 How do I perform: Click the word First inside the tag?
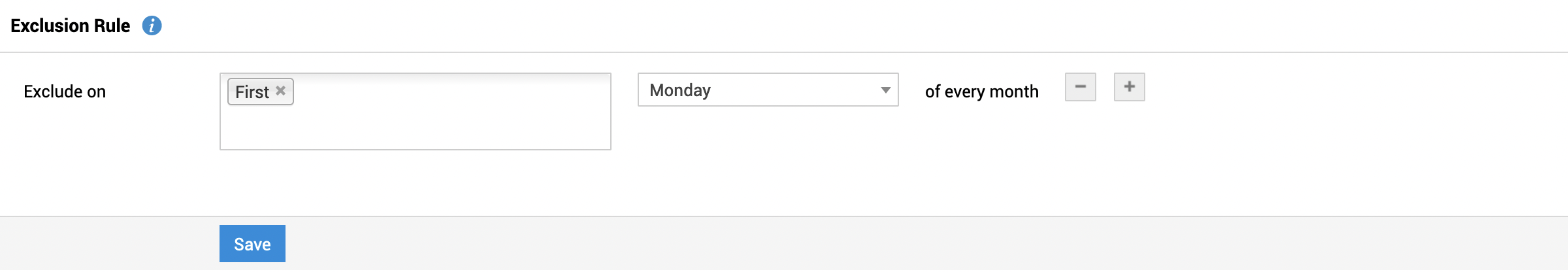[x=252, y=92]
